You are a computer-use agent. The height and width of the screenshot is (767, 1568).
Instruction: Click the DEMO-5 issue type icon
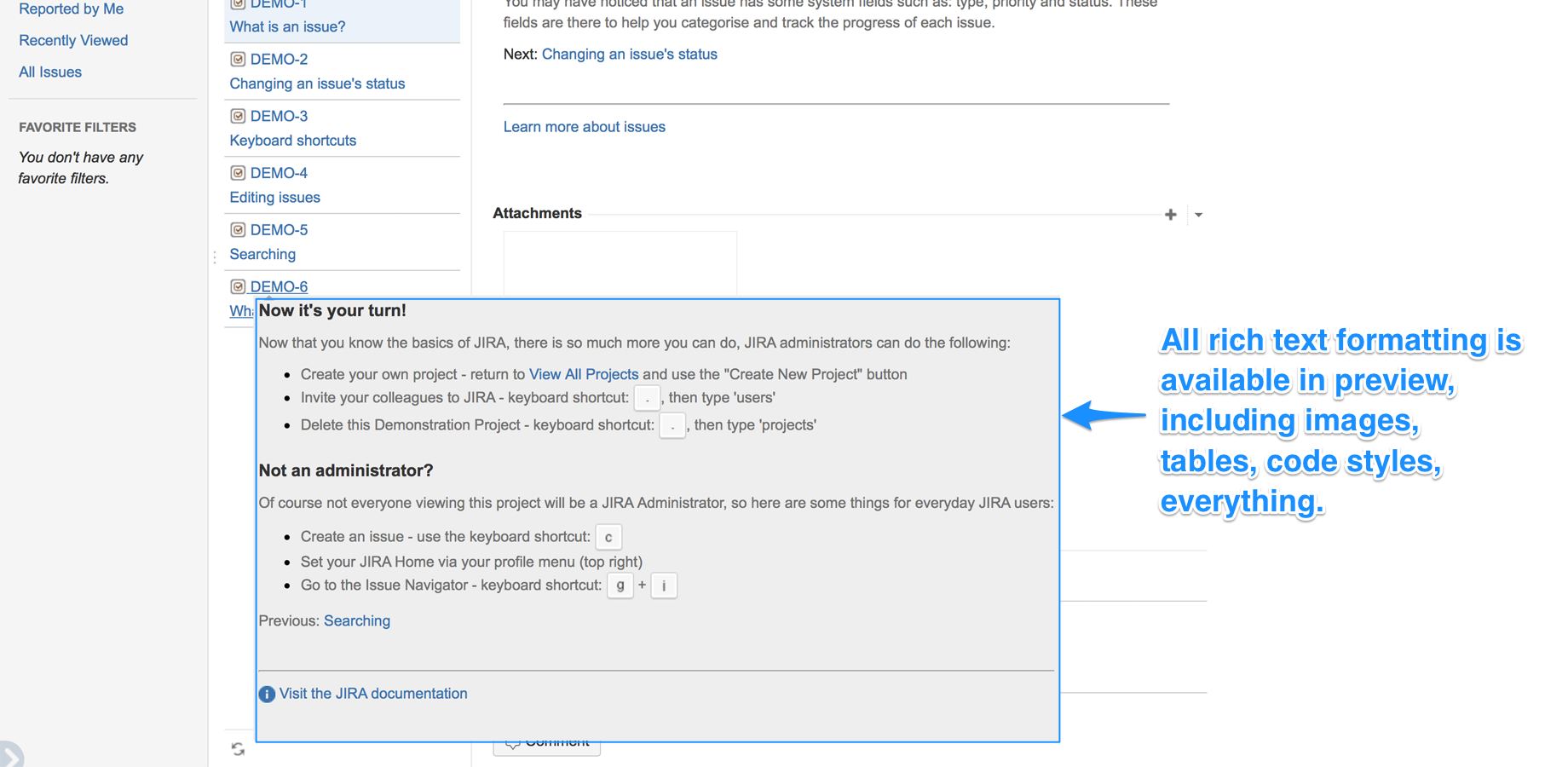click(x=238, y=230)
